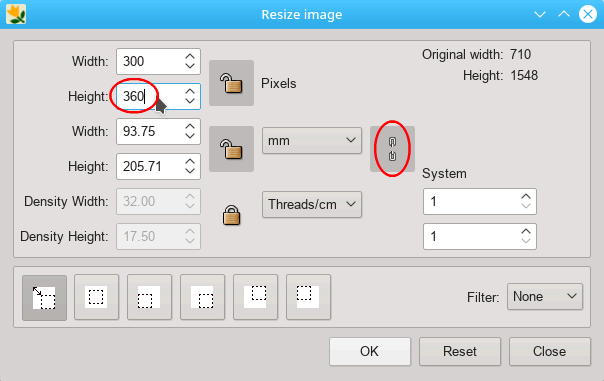This screenshot has height=381, width=604.
Task: Toggle the mm dimensions padlock
Action: tap(231, 149)
